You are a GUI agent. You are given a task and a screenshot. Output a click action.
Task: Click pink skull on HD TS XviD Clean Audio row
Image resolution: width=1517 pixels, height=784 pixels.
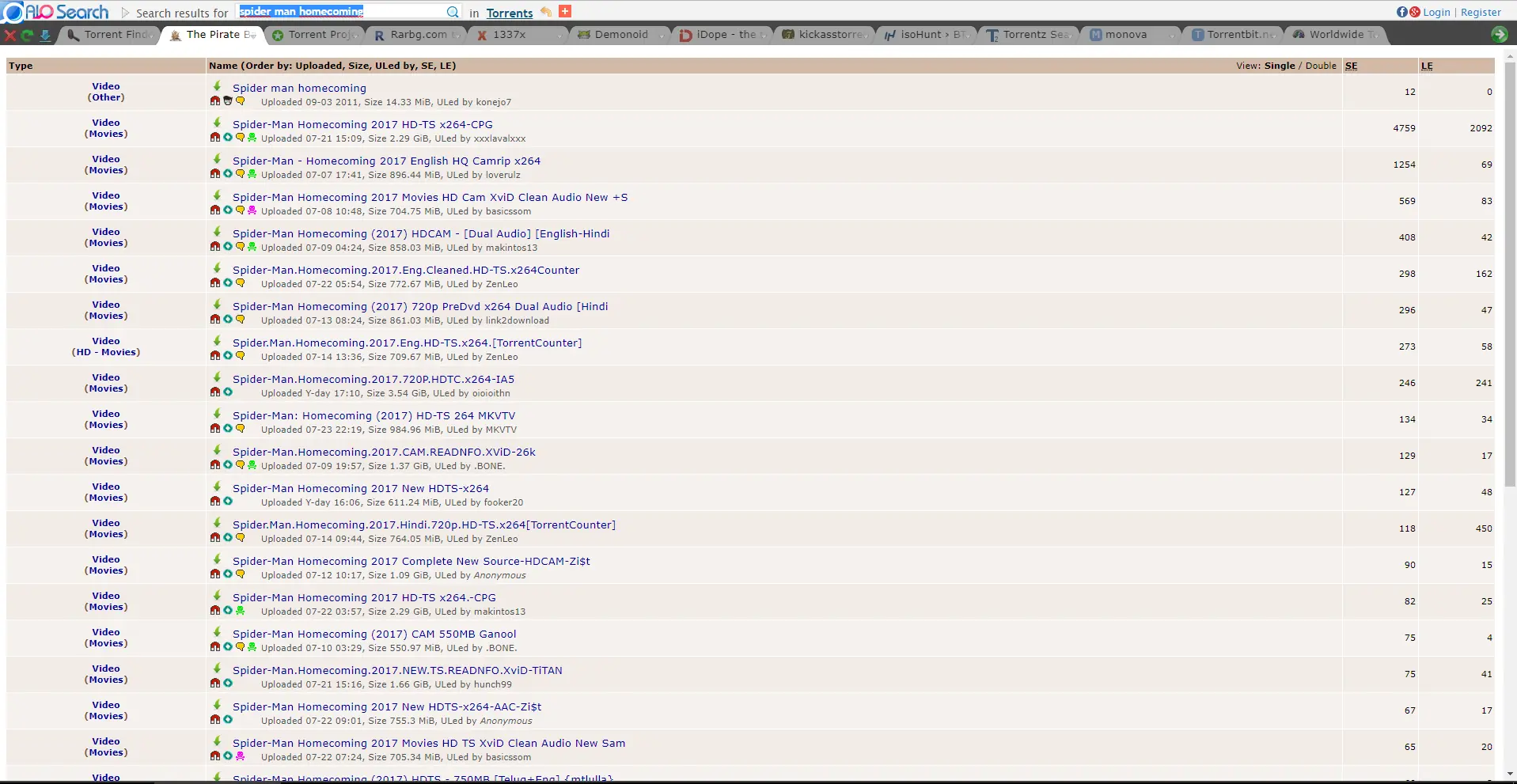(240, 756)
